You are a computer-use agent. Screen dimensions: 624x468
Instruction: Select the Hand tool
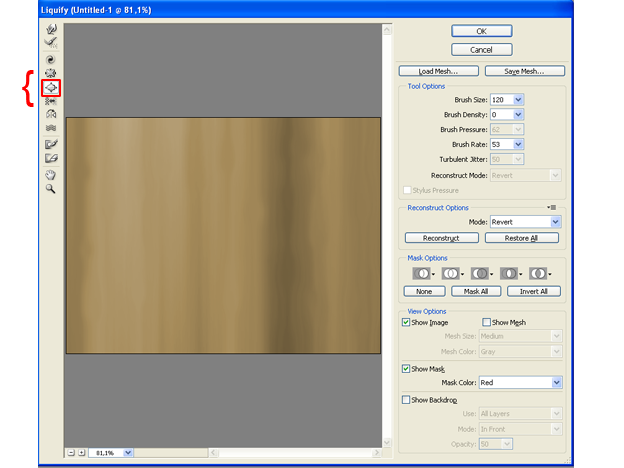click(x=51, y=175)
